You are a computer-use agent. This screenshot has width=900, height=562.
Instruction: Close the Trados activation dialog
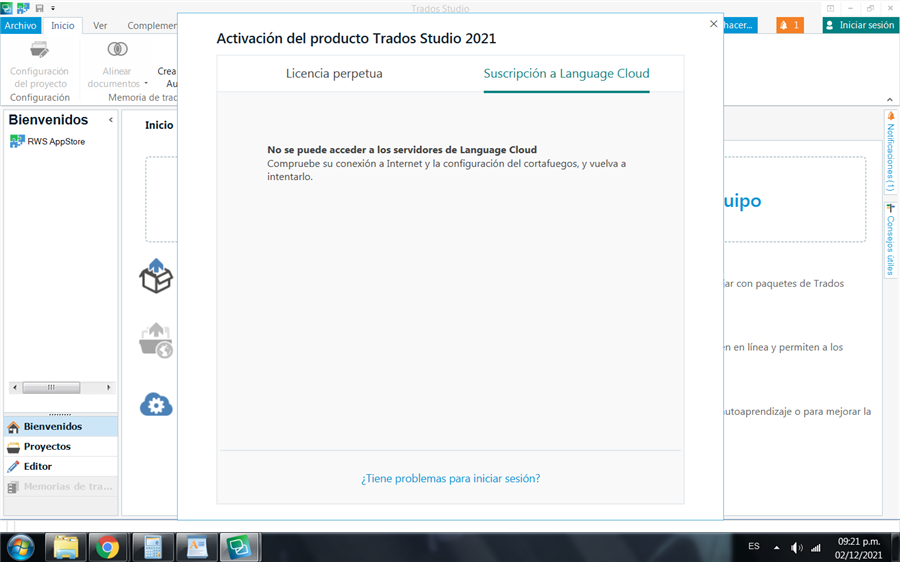713,24
